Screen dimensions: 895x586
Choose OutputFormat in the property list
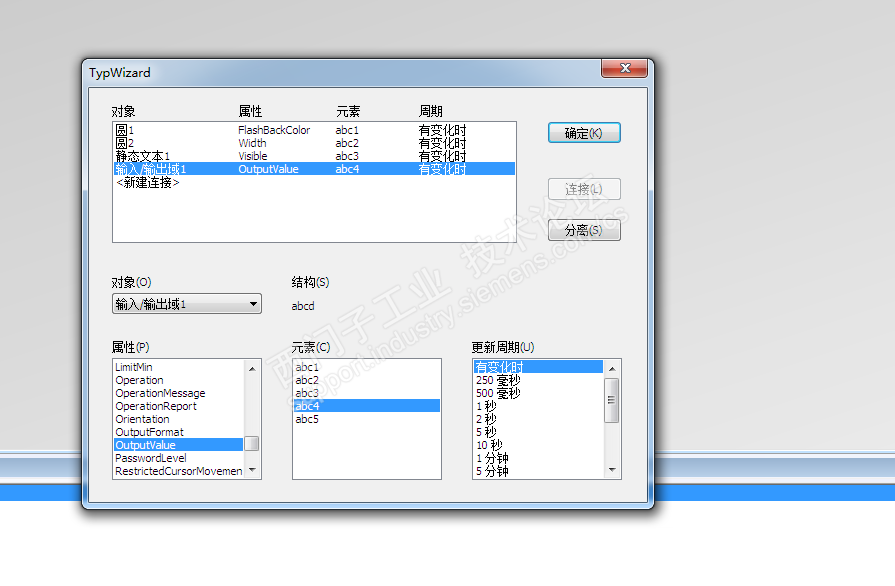(x=179, y=432)
